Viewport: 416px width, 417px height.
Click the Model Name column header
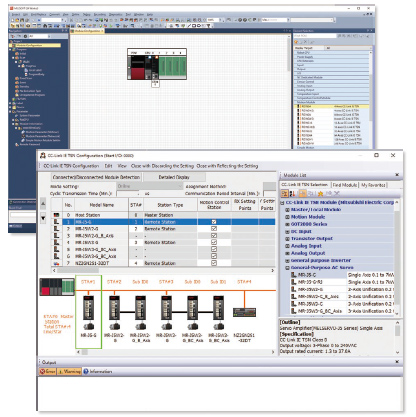click(102, 205)
